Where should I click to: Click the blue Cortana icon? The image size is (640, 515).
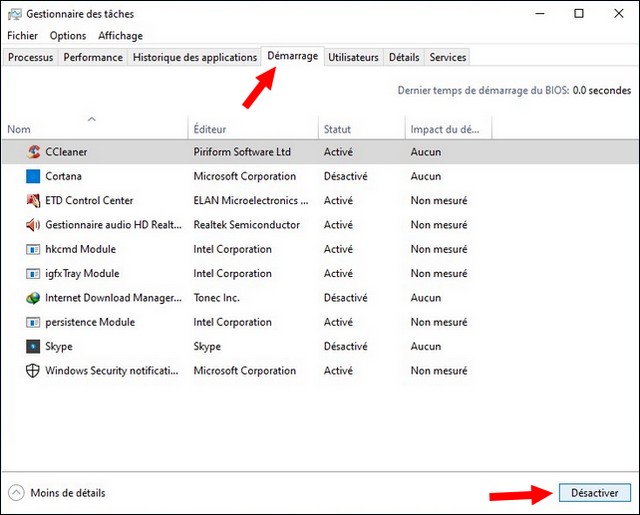point(33,176)
